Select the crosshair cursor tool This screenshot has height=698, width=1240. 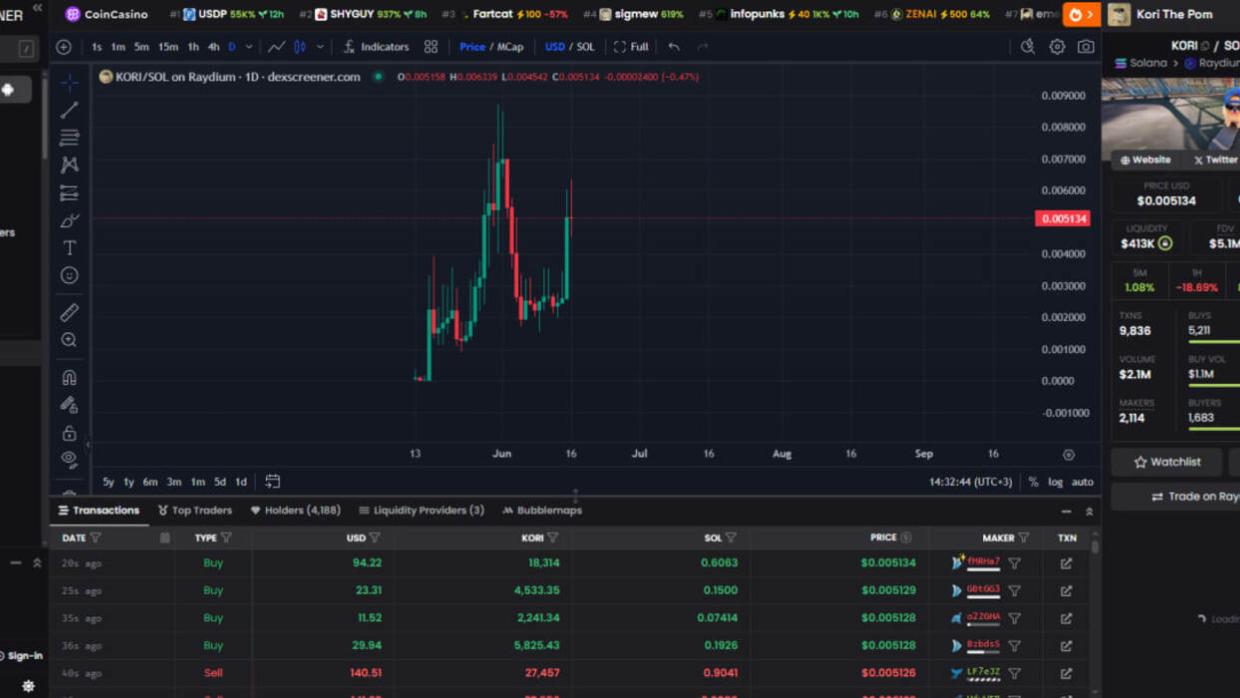[x=69, y=82]
